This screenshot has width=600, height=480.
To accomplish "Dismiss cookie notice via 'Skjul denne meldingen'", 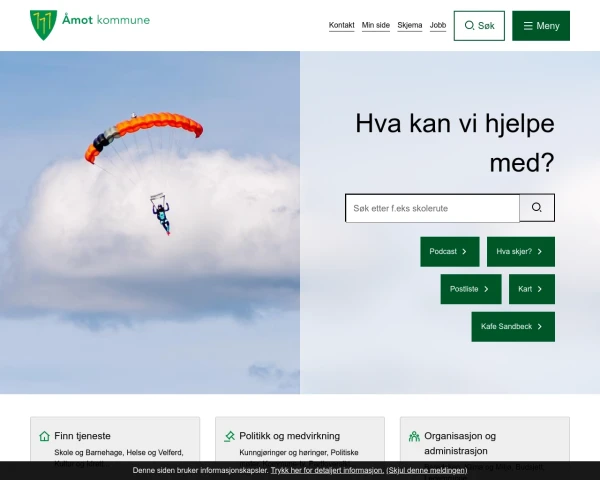I will pos(427,470).
